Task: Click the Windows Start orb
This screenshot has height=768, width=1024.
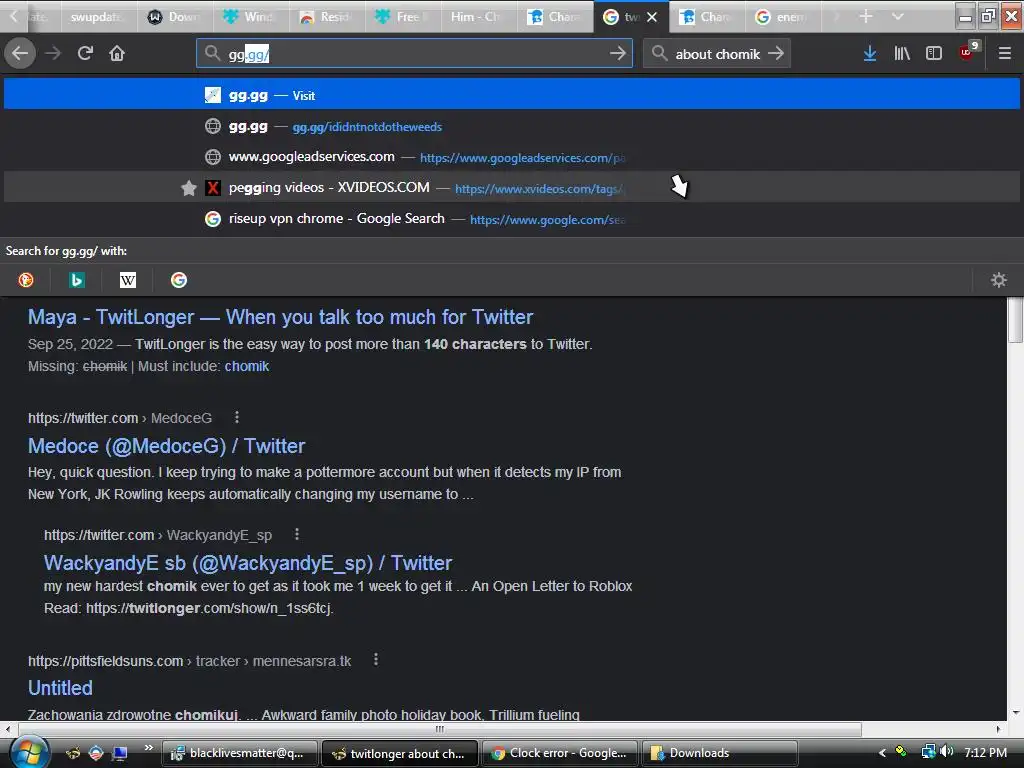Action: pyautogui.click(x=28, y=752)
